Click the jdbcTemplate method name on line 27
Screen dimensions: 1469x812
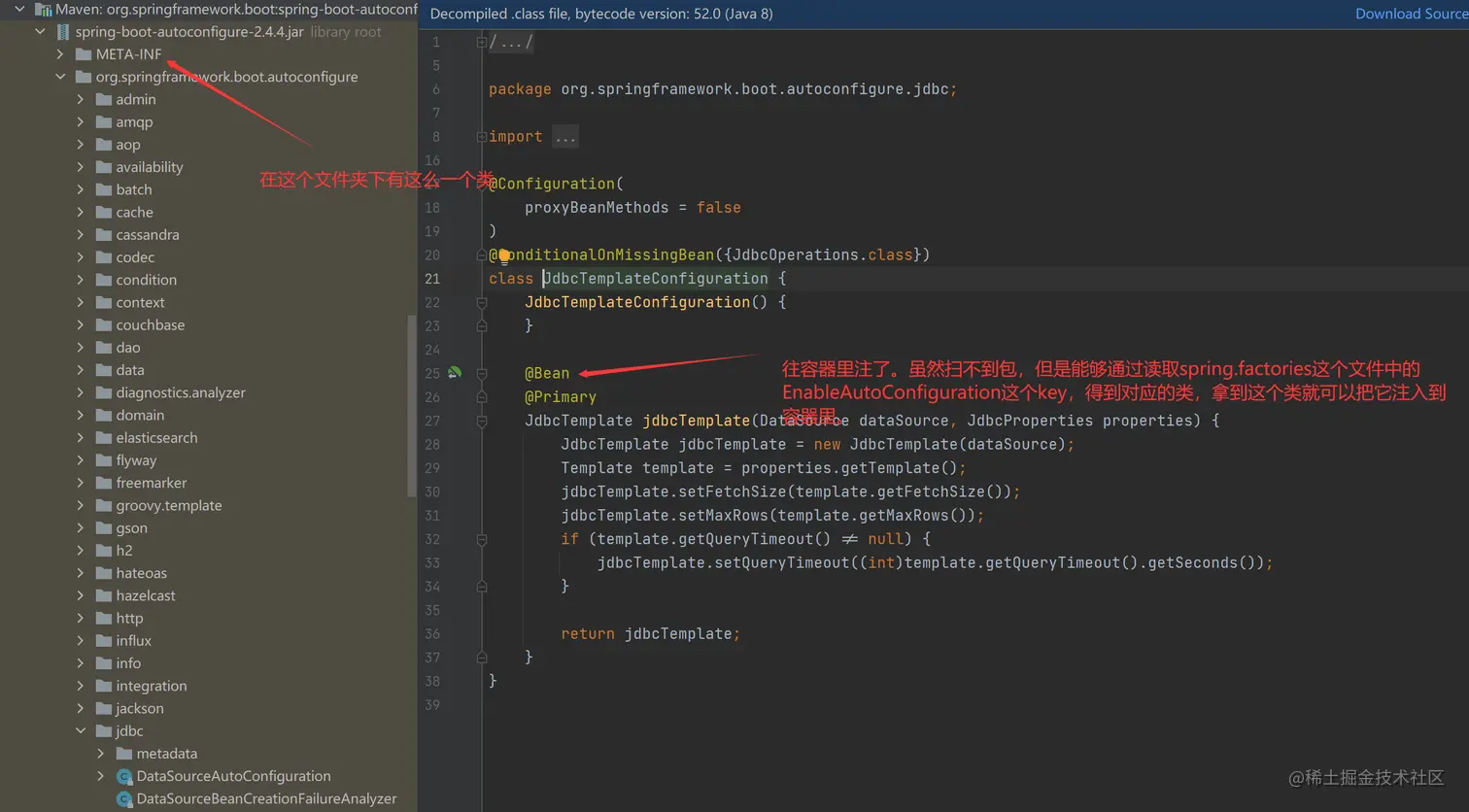[697, 421]
